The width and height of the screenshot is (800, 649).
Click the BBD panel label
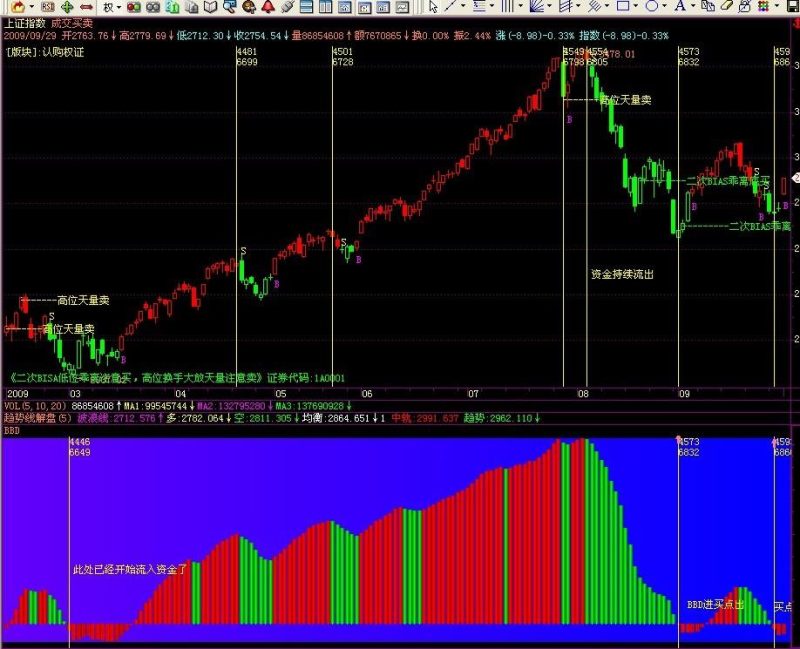pos(12,431)
